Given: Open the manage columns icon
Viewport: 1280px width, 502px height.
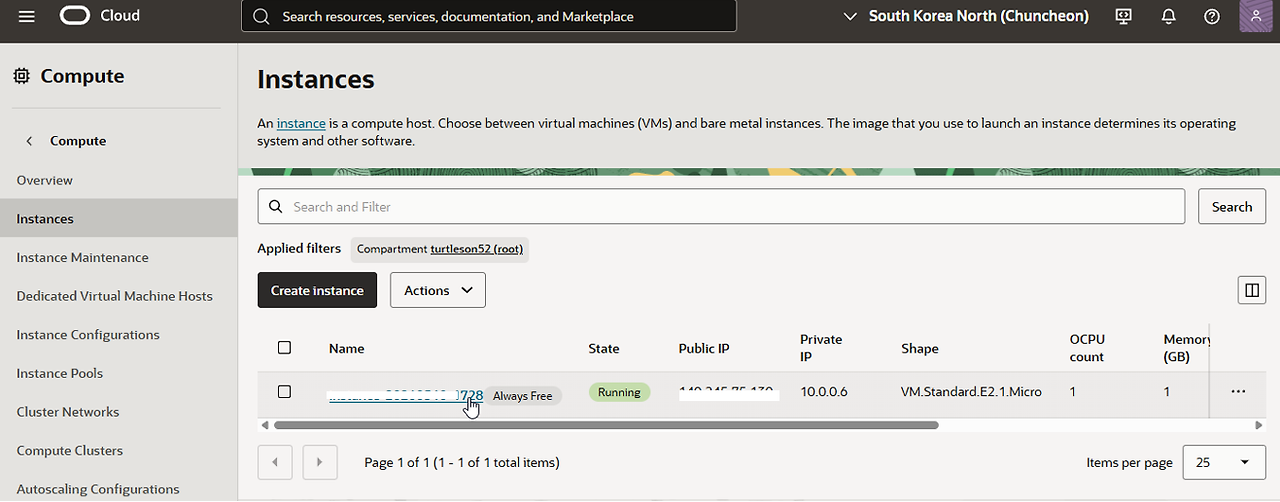Looking at the screenshot, I should [1251, 290].
